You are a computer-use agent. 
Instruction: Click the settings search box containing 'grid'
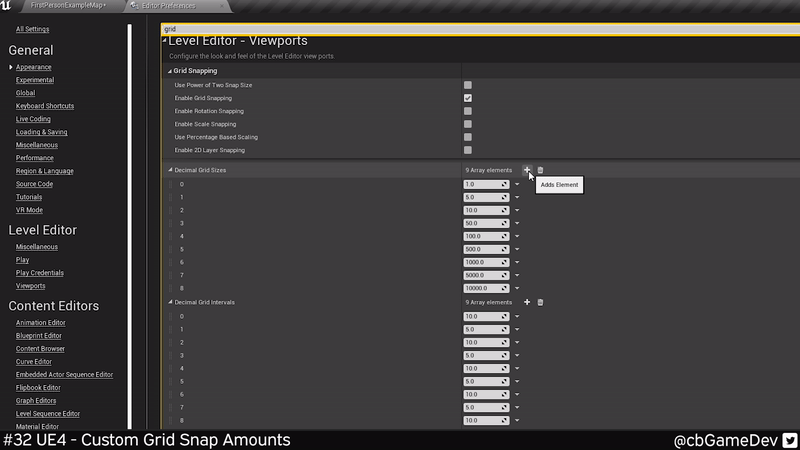coord(480,30)
